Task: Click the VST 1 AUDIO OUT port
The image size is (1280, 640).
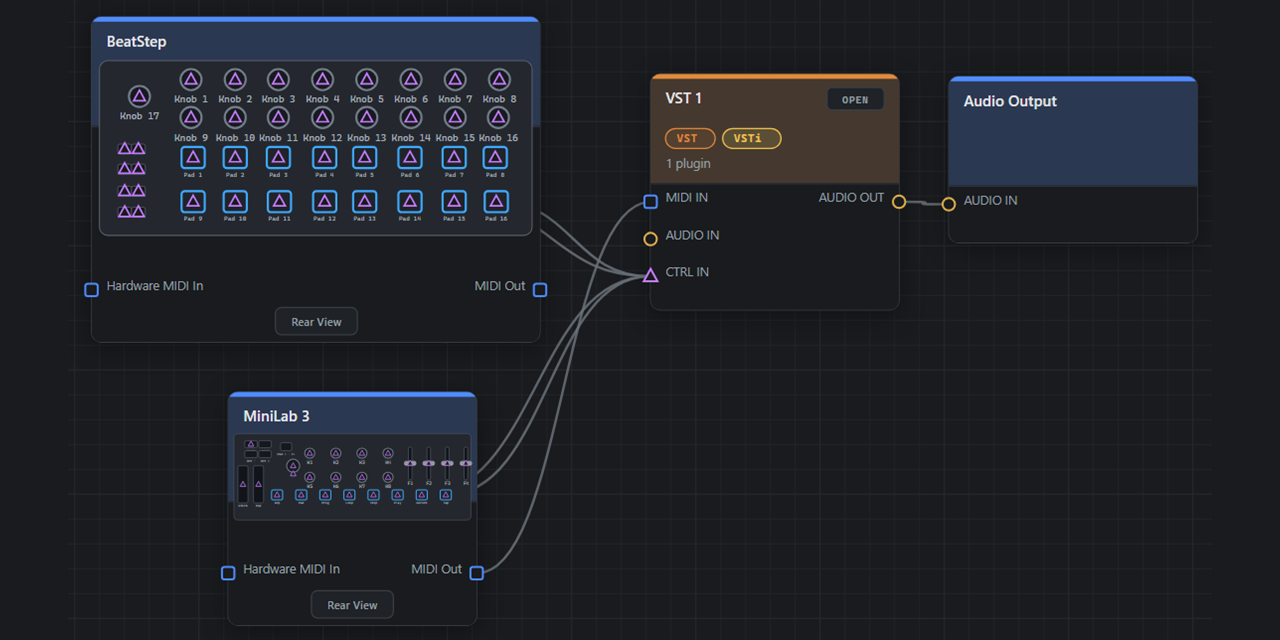Action: point(899,201)
